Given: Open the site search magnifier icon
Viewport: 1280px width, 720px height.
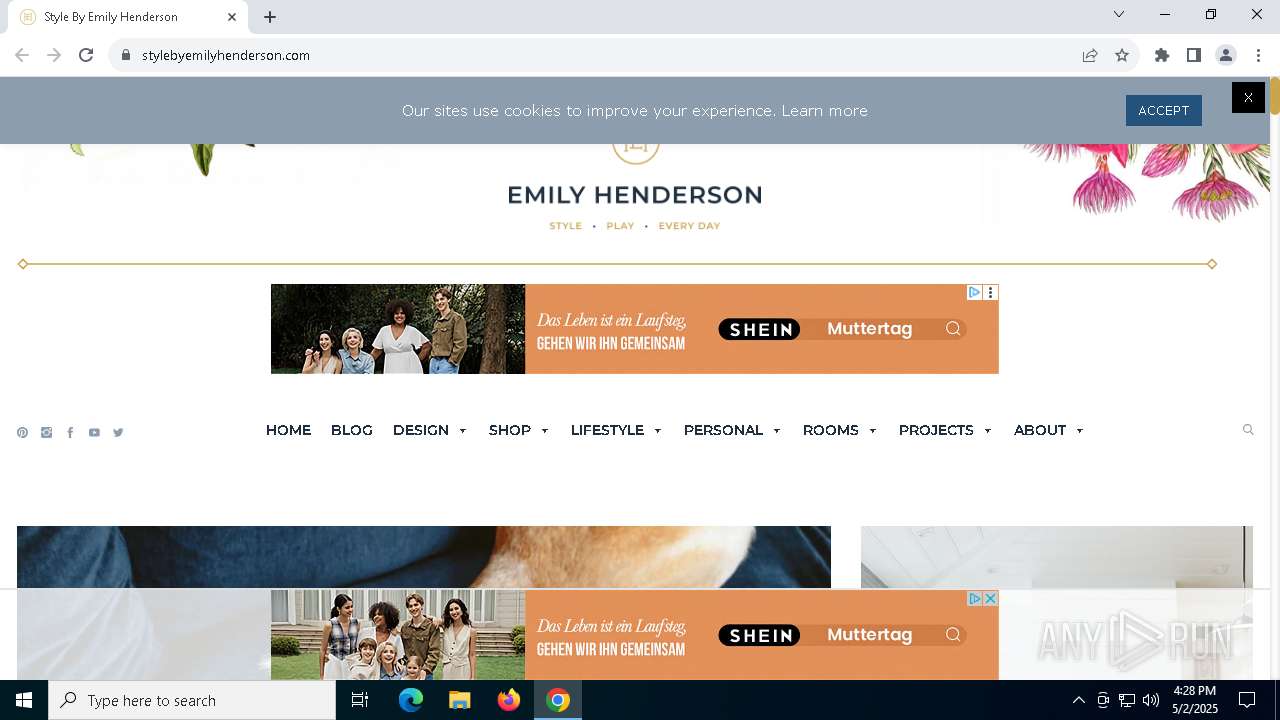Looking at the screenshot, I should coord(1248,430).
